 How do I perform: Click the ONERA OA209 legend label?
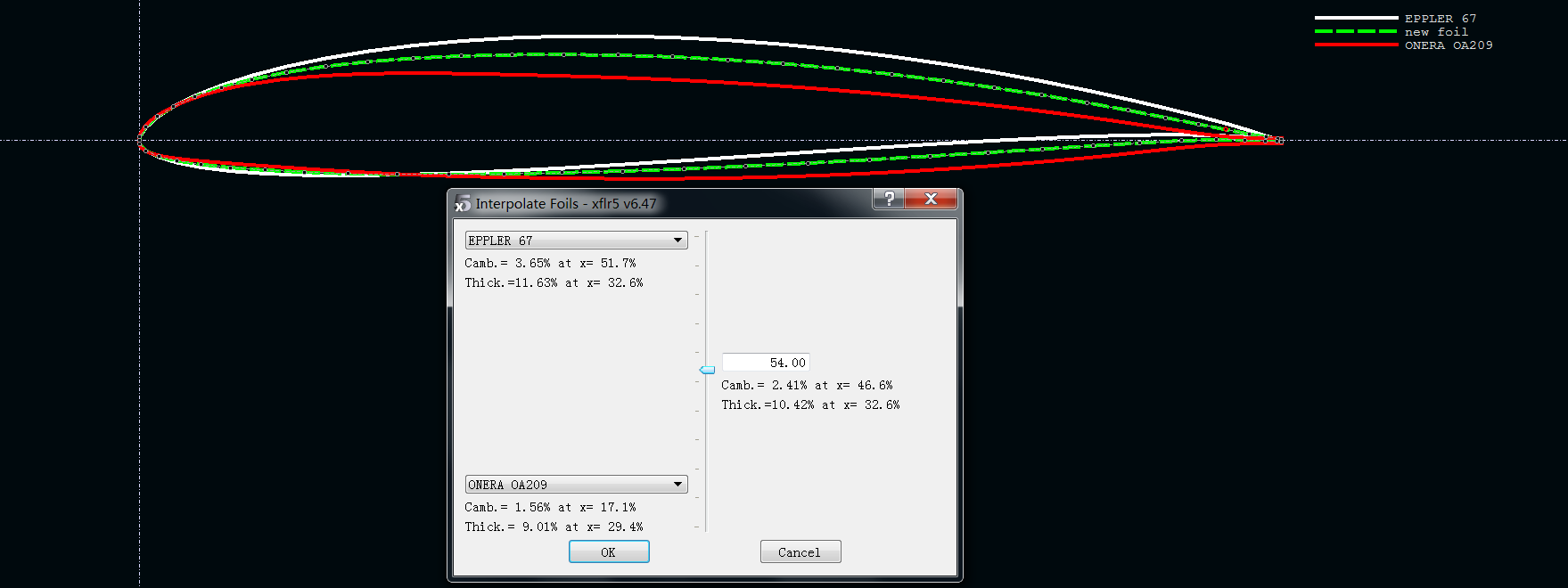pos(1449,45)
